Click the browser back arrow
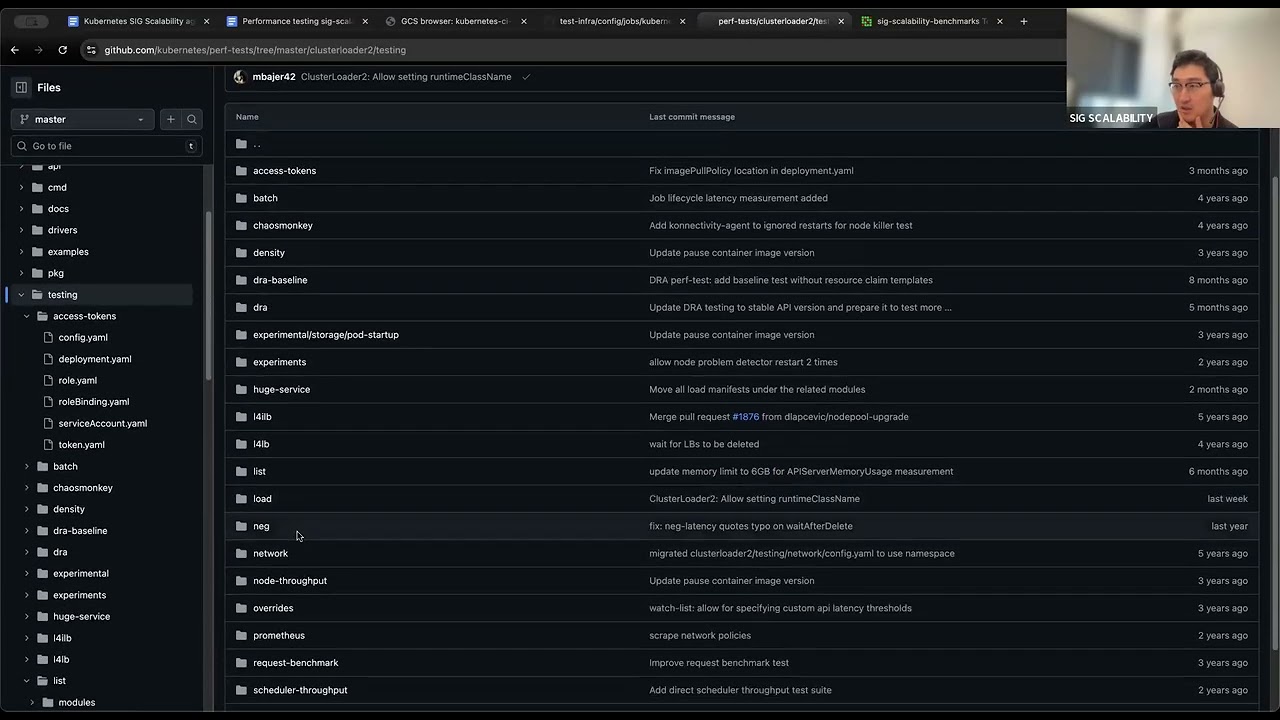 point(14,50)
